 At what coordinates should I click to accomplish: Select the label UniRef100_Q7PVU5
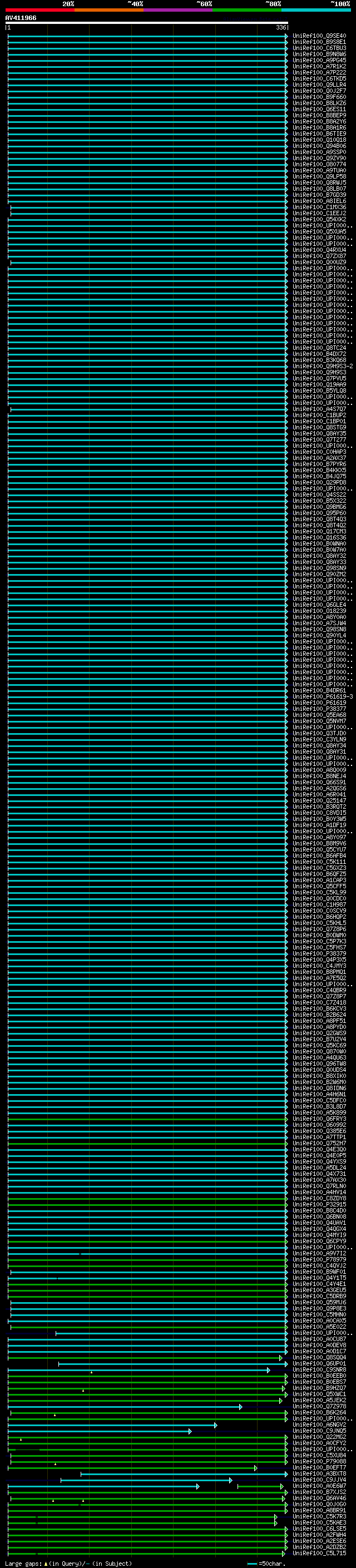point(319,379)
